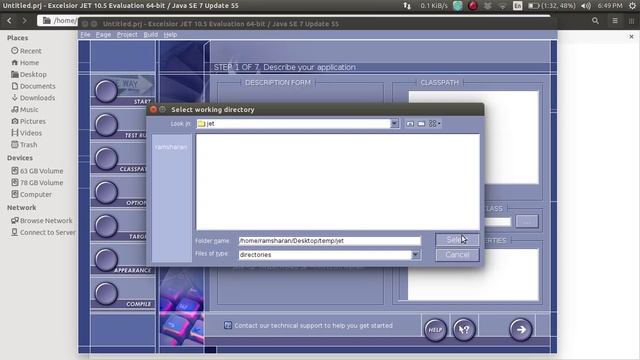Click the file manager search icon
640x360 pixels.
(x=596, y=20)
